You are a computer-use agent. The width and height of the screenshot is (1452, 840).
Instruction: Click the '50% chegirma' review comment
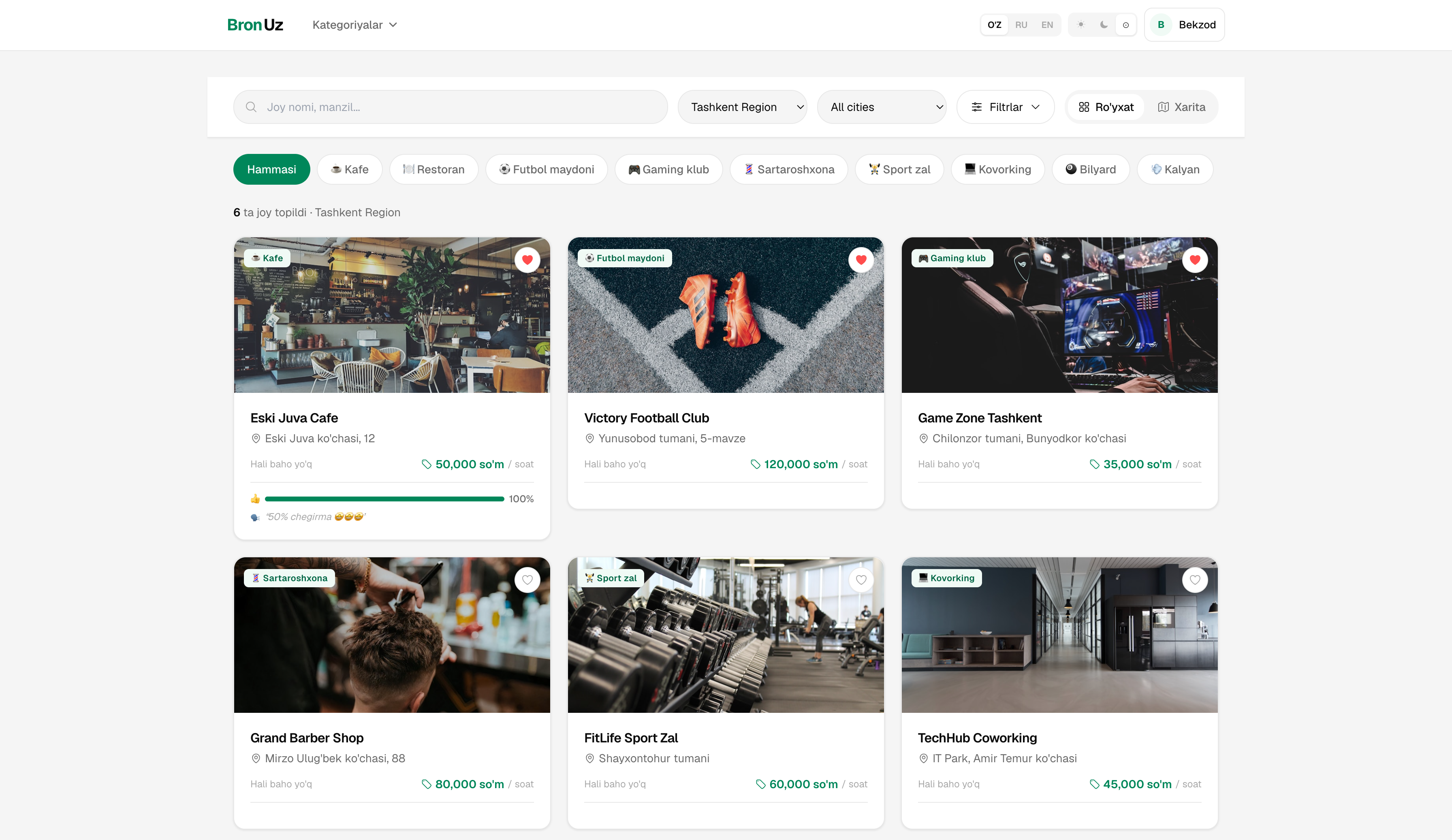pos(315,517)
